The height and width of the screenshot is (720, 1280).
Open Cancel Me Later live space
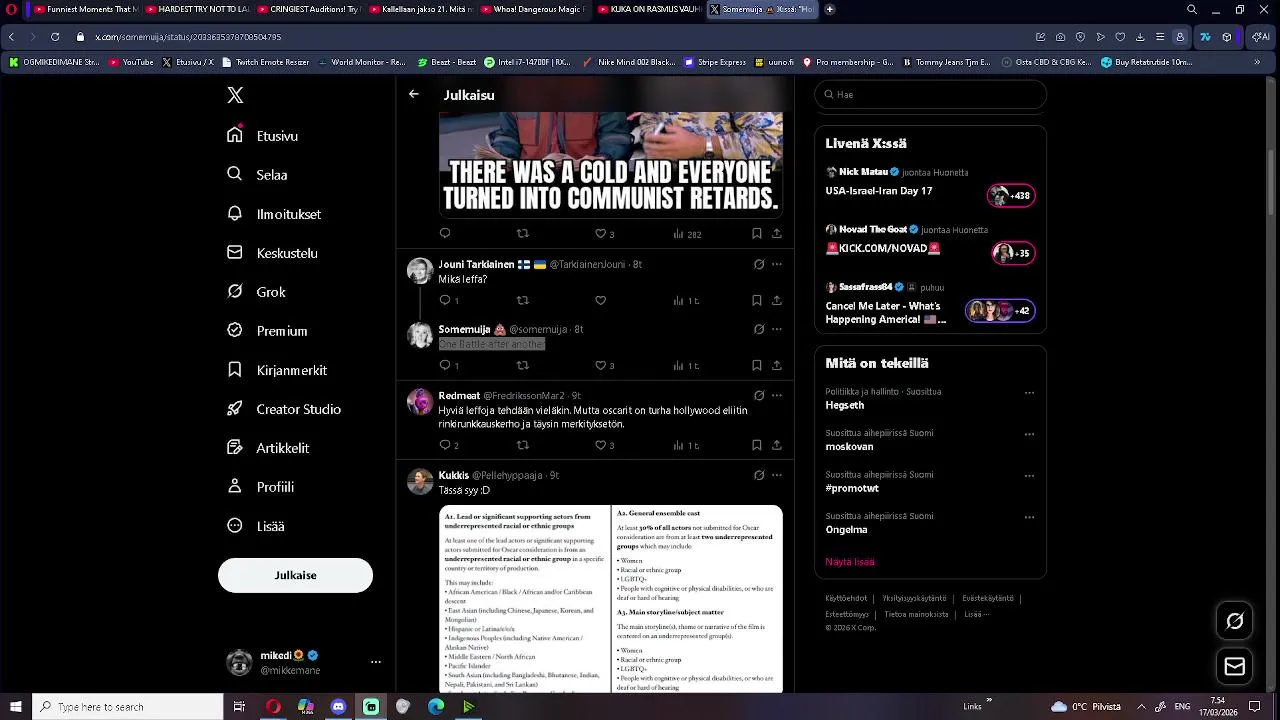pos(930,304)
